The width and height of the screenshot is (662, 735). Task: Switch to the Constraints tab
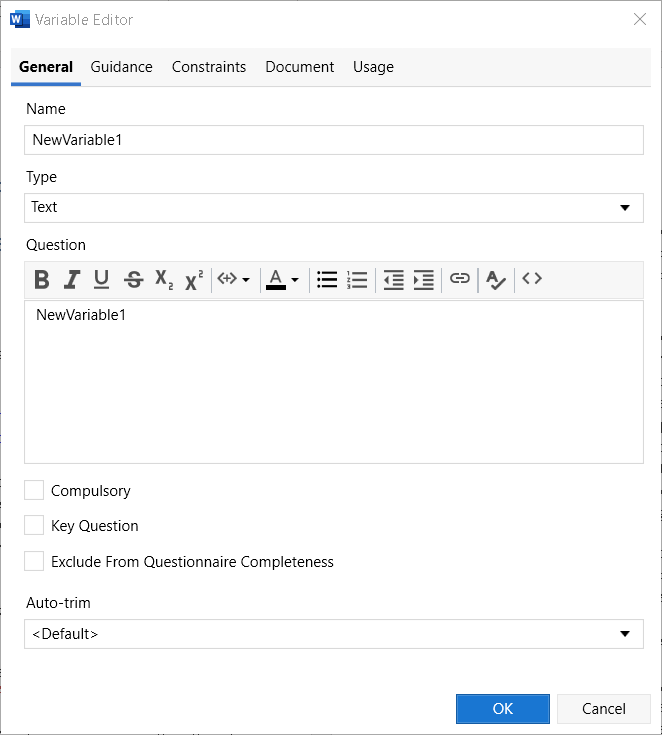coord(209,67)
